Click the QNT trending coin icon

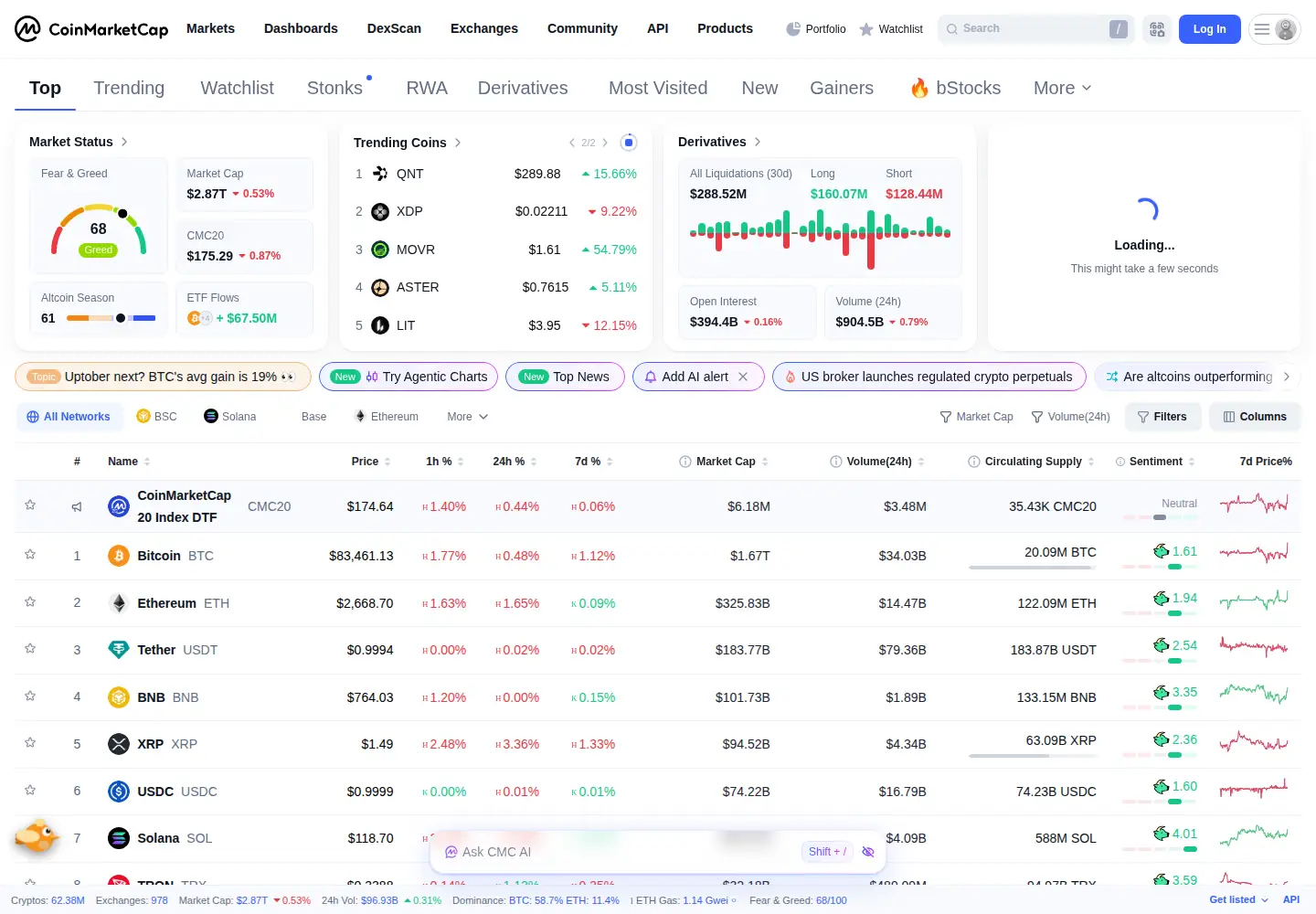[x=380, y=174]
